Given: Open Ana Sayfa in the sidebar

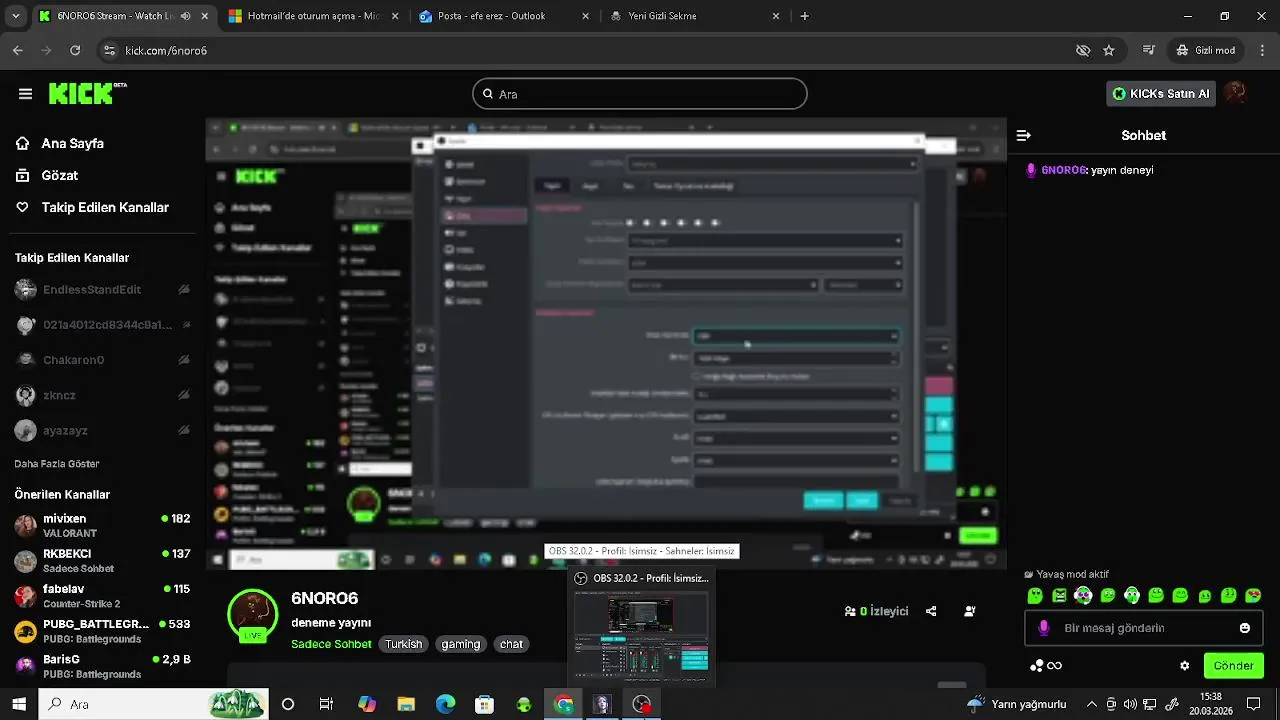Looking at the screenshot, I should click(x=60, y=143).
